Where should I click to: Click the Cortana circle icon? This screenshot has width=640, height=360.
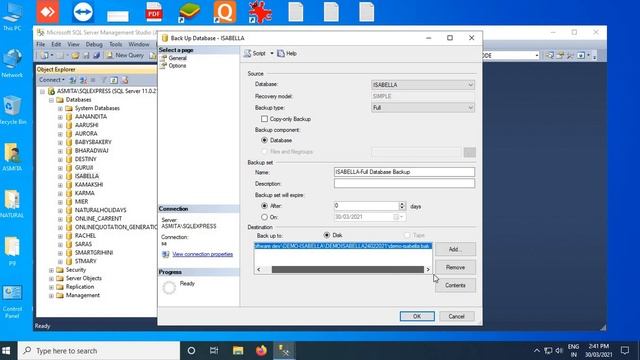pos(191,350)
